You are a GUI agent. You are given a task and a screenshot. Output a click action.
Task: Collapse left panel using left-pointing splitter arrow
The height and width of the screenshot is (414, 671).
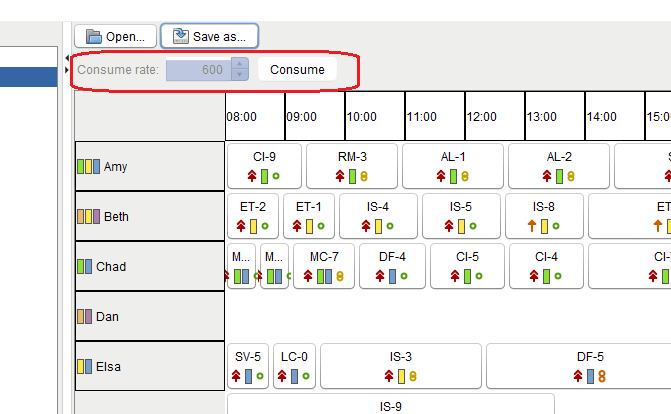pyautogui.click(x=67, y=57)
